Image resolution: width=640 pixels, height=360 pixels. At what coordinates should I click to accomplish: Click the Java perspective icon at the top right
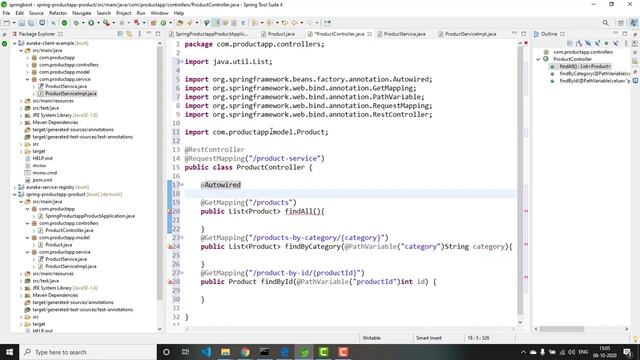click(x=634, y=23)
